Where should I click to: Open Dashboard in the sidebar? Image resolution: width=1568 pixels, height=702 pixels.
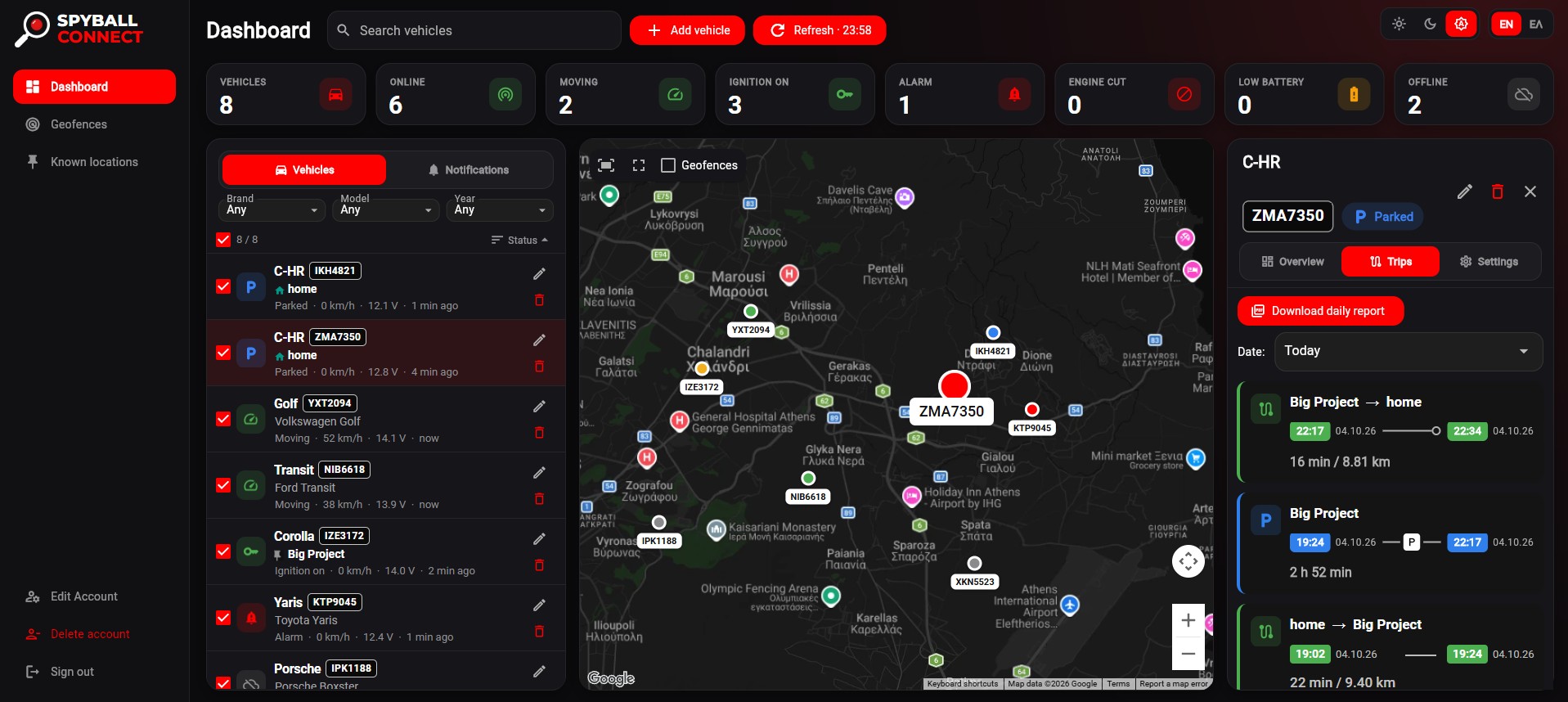click(94, 87)
